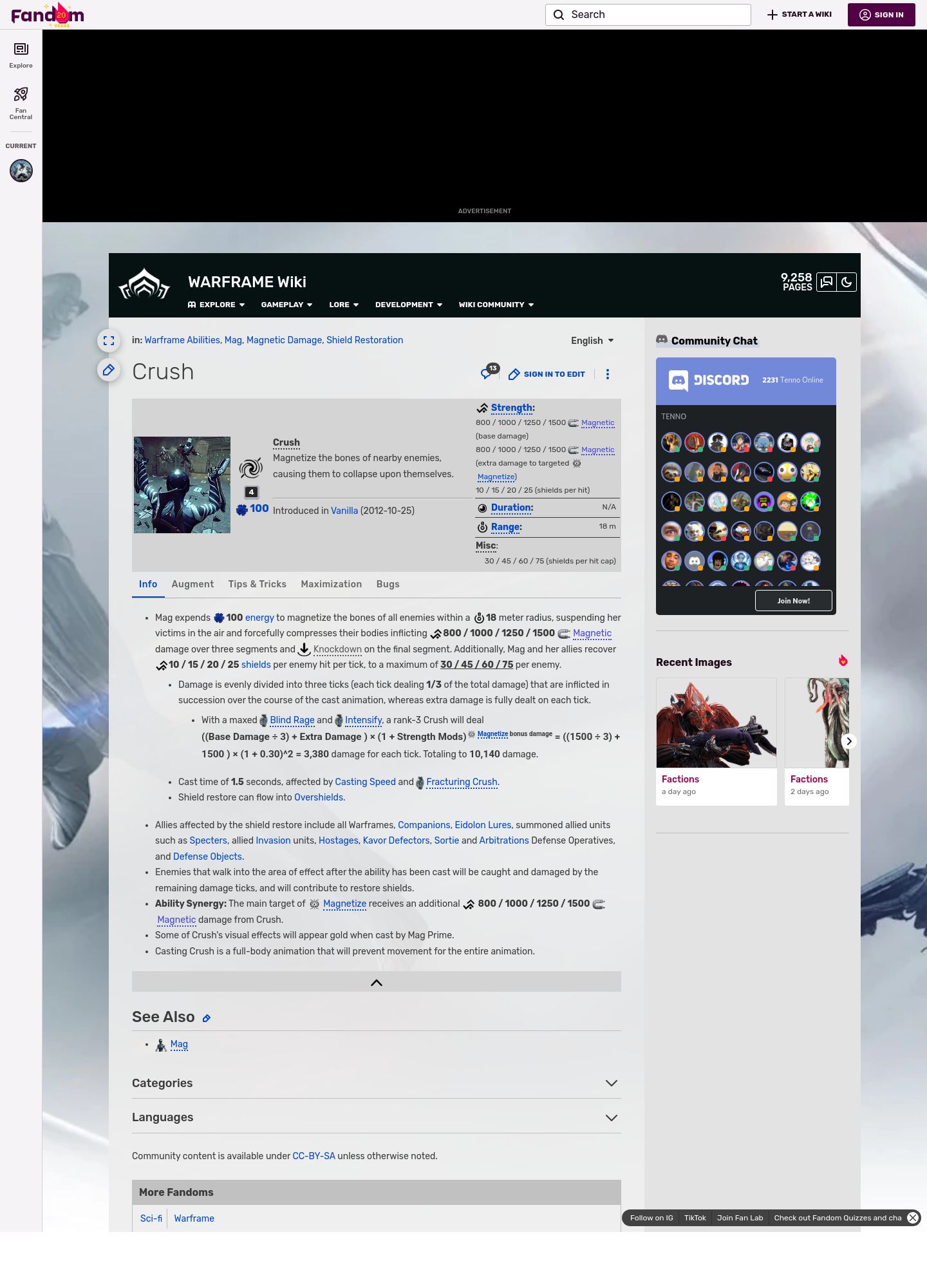Expand the Categories section

(x=612, y=1083)
